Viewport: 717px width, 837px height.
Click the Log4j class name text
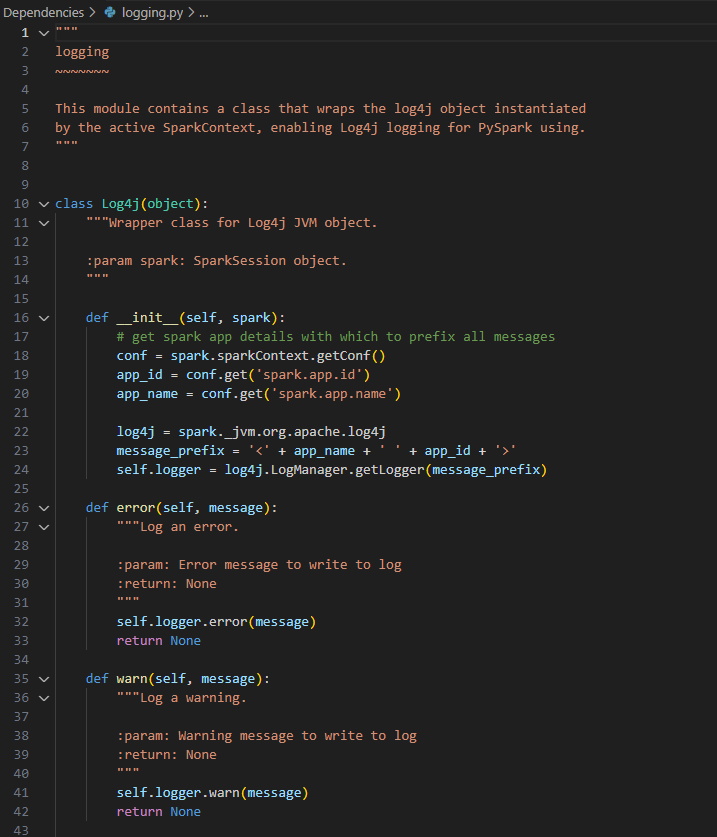[124, 203]
